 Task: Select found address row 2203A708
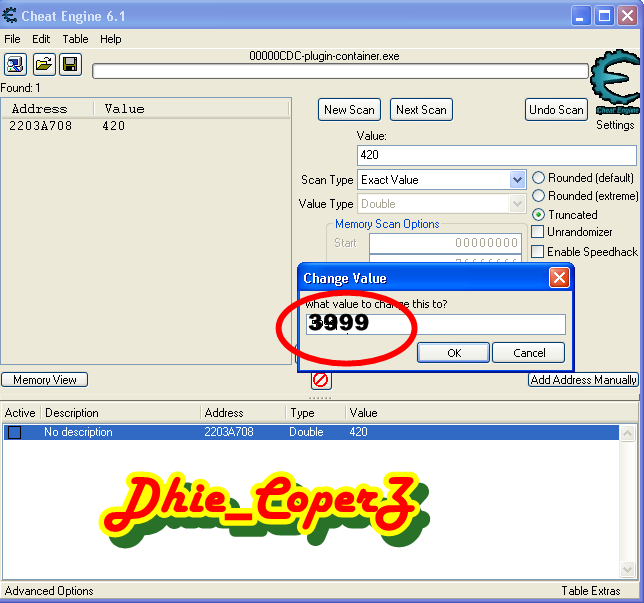coord(146,126)
